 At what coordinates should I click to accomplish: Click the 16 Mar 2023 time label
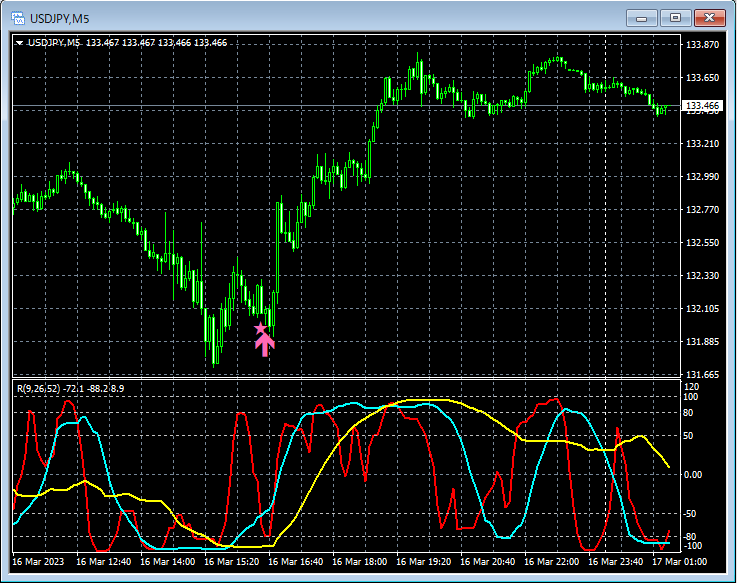pos(38,562)
